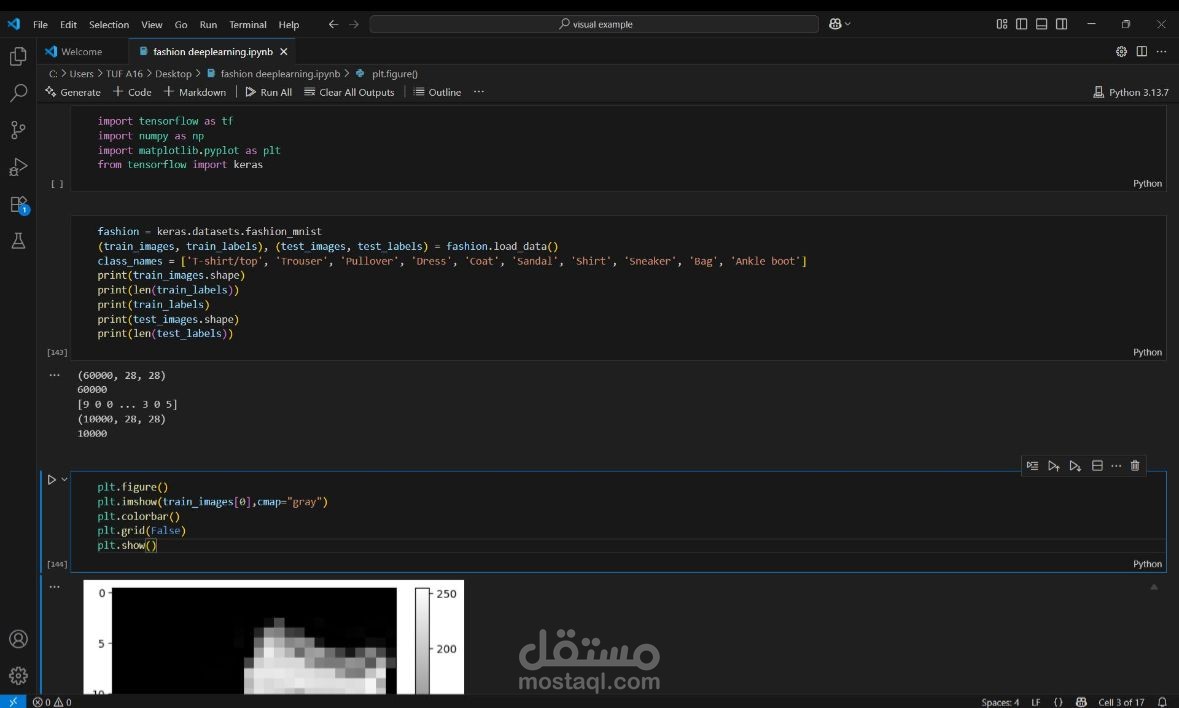This screenshot has width=1179, height=708.
Task: Switch to the Welcome tab
Action: 83,51
